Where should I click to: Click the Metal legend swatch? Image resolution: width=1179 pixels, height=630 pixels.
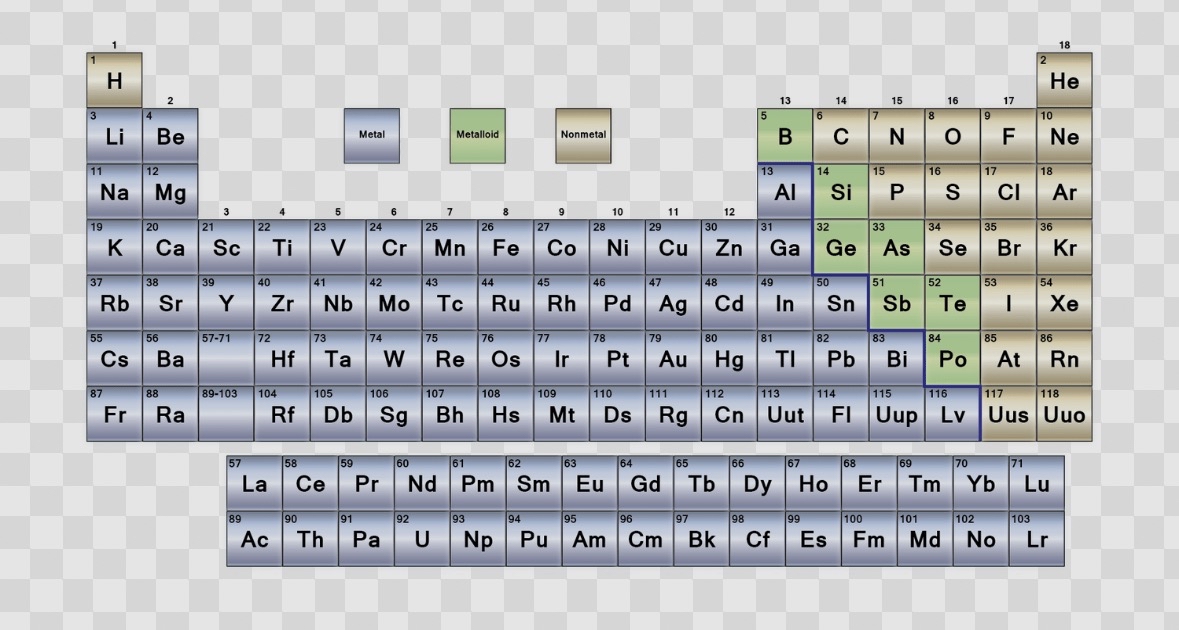[371, 135]
